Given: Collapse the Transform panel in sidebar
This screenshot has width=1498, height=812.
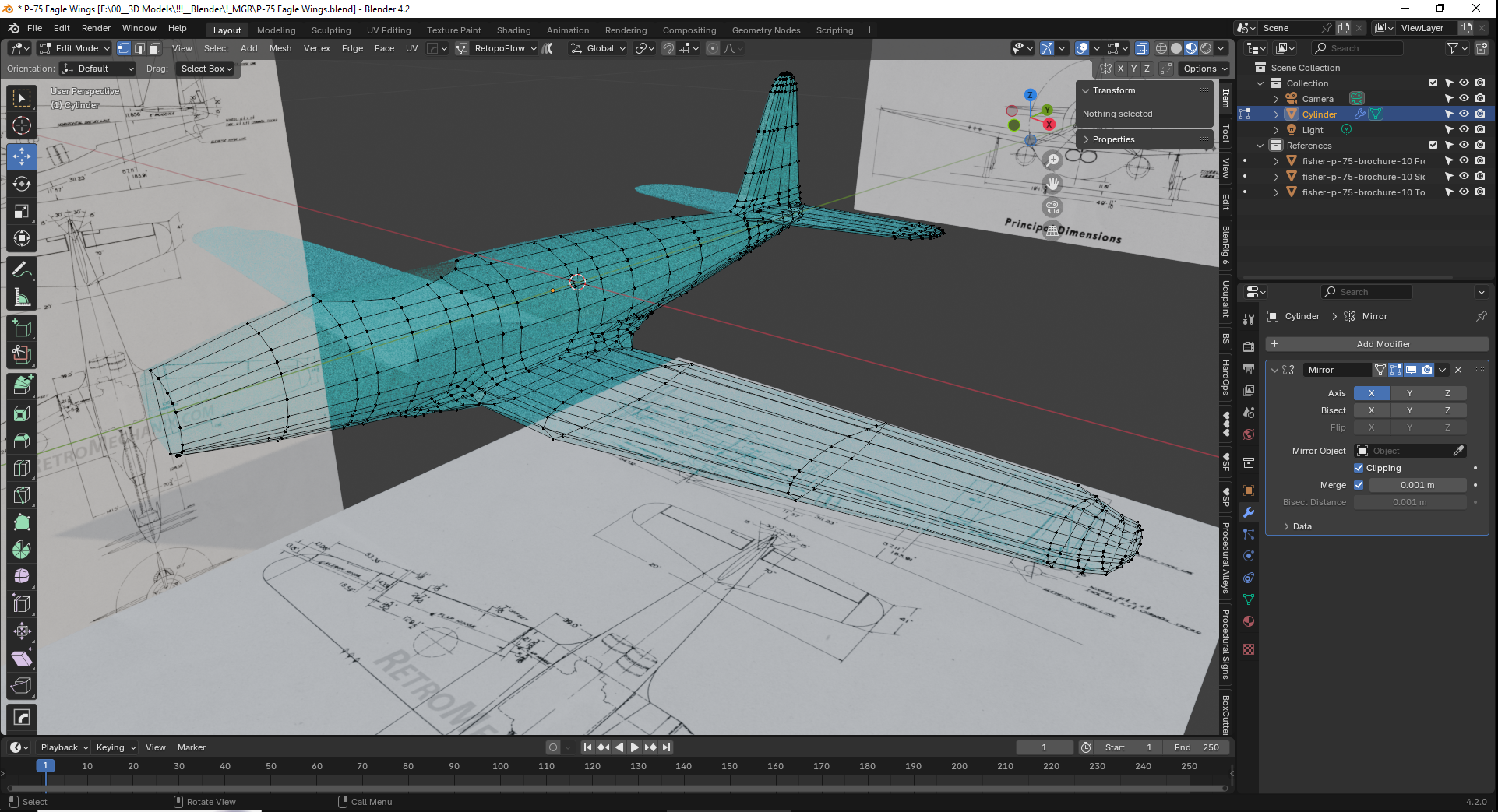Looking at the screenshot, I should point(1114,90).
